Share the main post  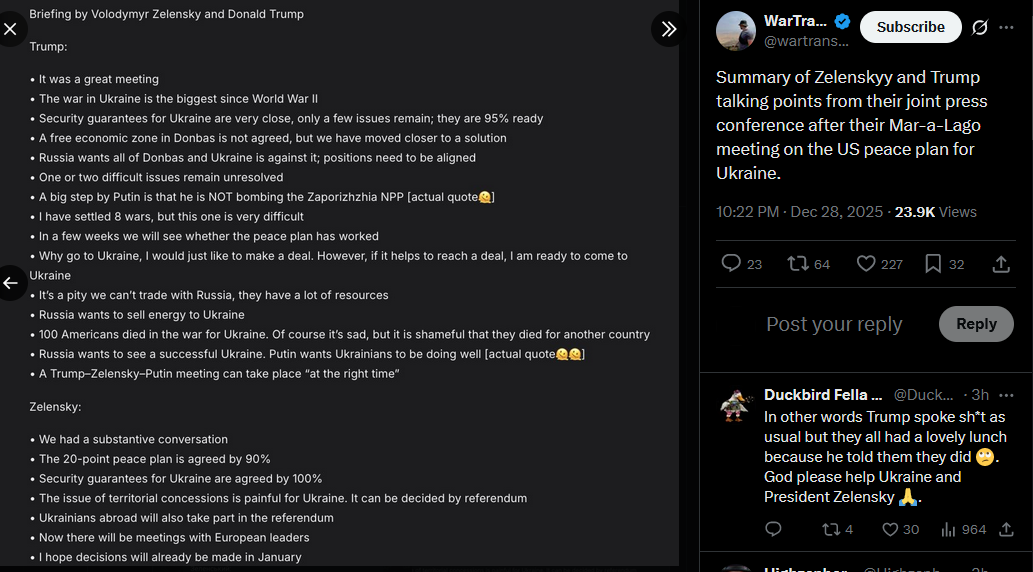point(1000,264)
